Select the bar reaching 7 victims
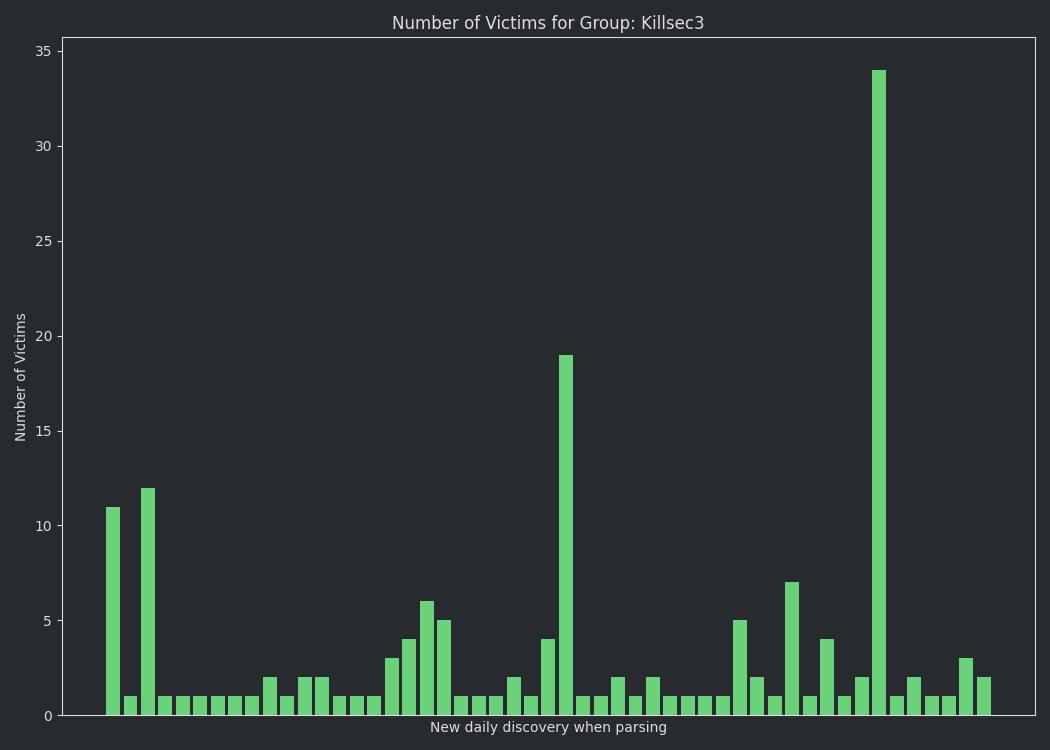 click(x=792, y=649)
